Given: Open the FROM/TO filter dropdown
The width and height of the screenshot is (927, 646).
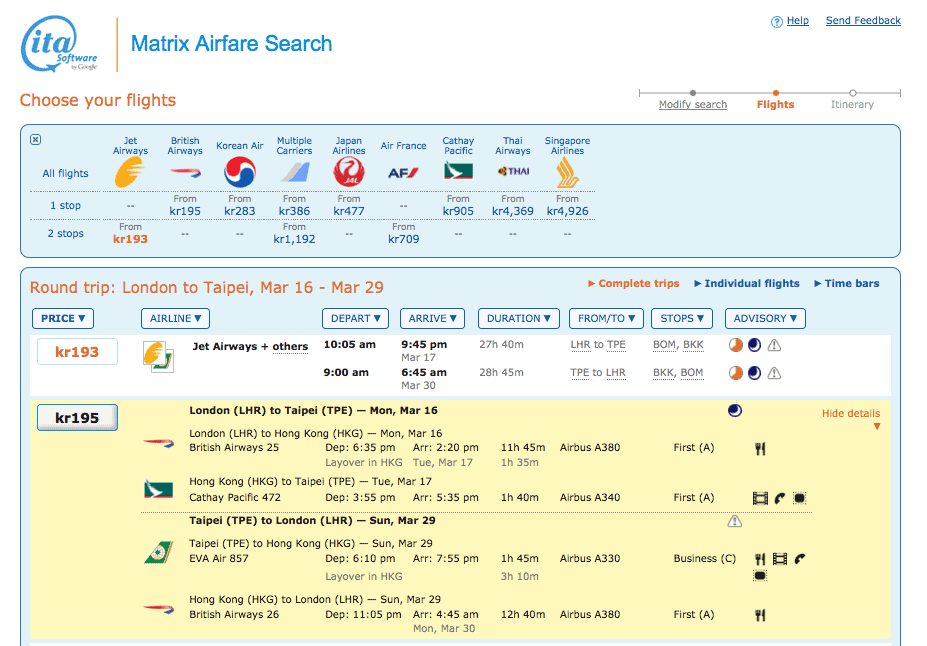Looking at the screenshot, I should [x=606, y=319].
